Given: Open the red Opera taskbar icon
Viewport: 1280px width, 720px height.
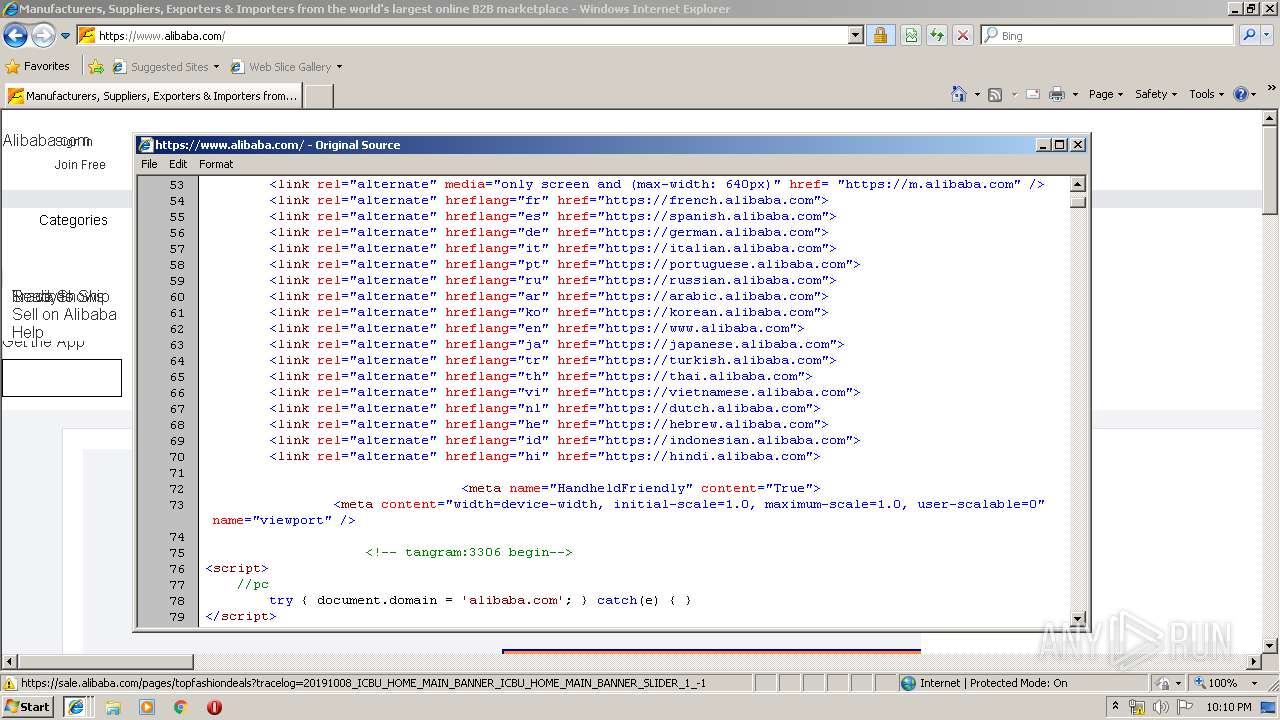Looking at the screenshot, I should click(x=214, y=706).
